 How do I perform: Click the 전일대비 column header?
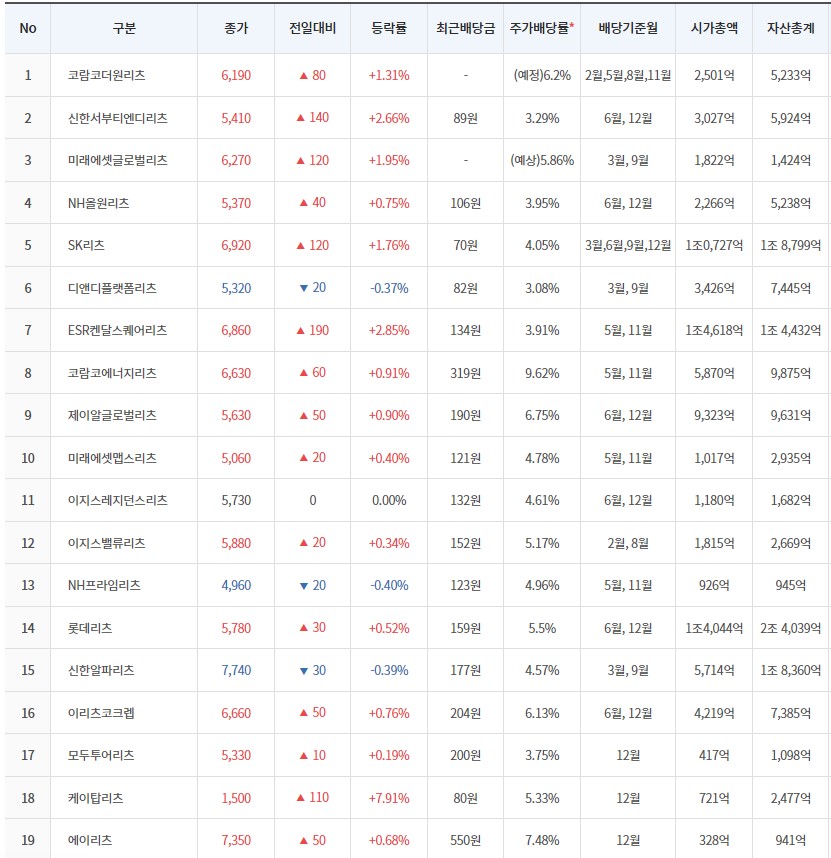(312, 28)
